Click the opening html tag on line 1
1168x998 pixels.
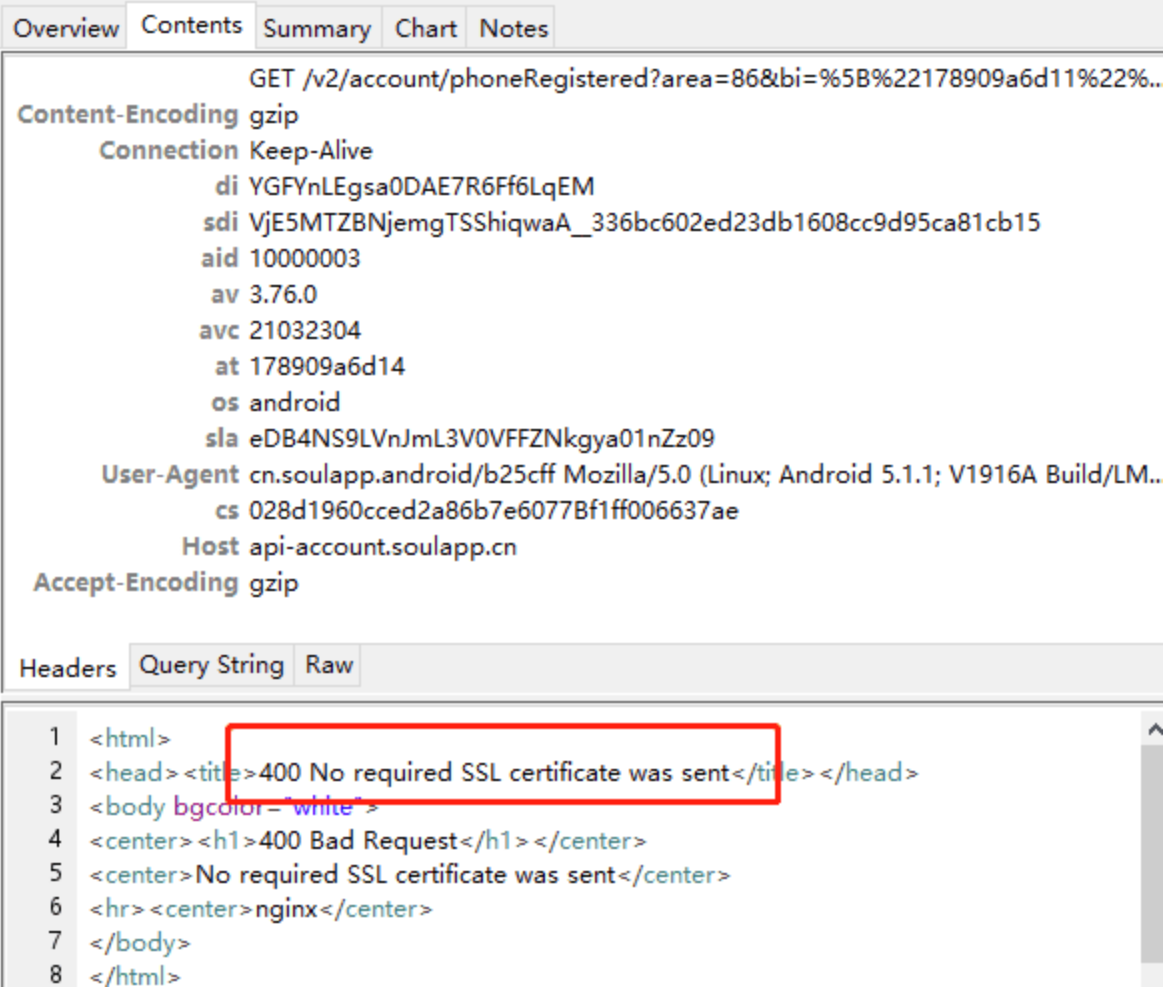(130, 739)
